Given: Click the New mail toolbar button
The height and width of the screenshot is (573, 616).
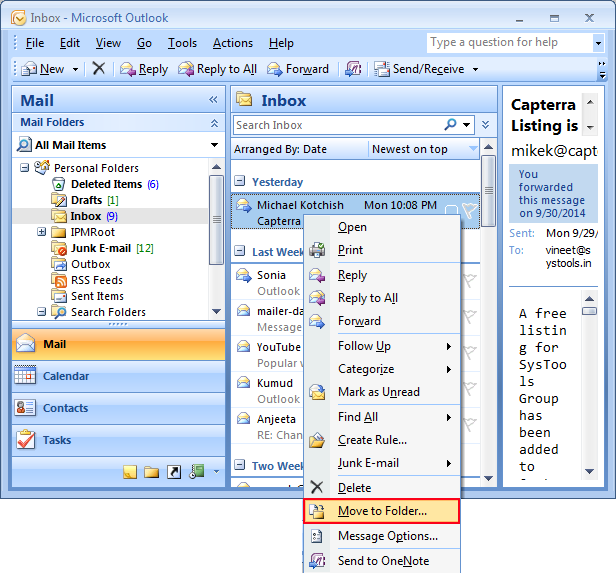Looking at the screenshot, I should [x=42, y=69].
